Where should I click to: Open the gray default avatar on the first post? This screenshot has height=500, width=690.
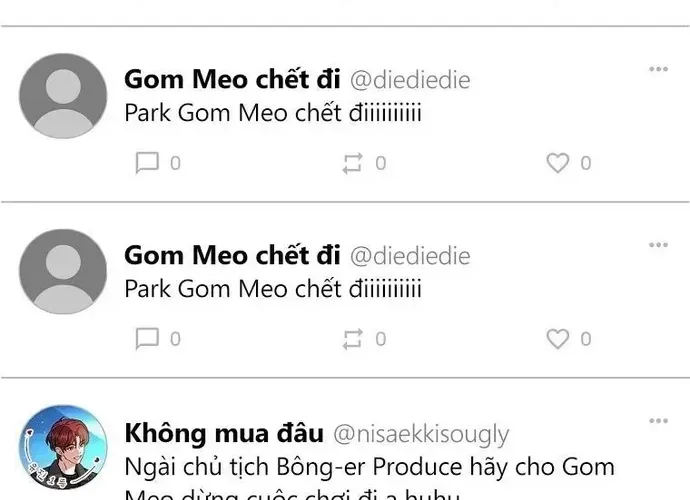[63, 96]
